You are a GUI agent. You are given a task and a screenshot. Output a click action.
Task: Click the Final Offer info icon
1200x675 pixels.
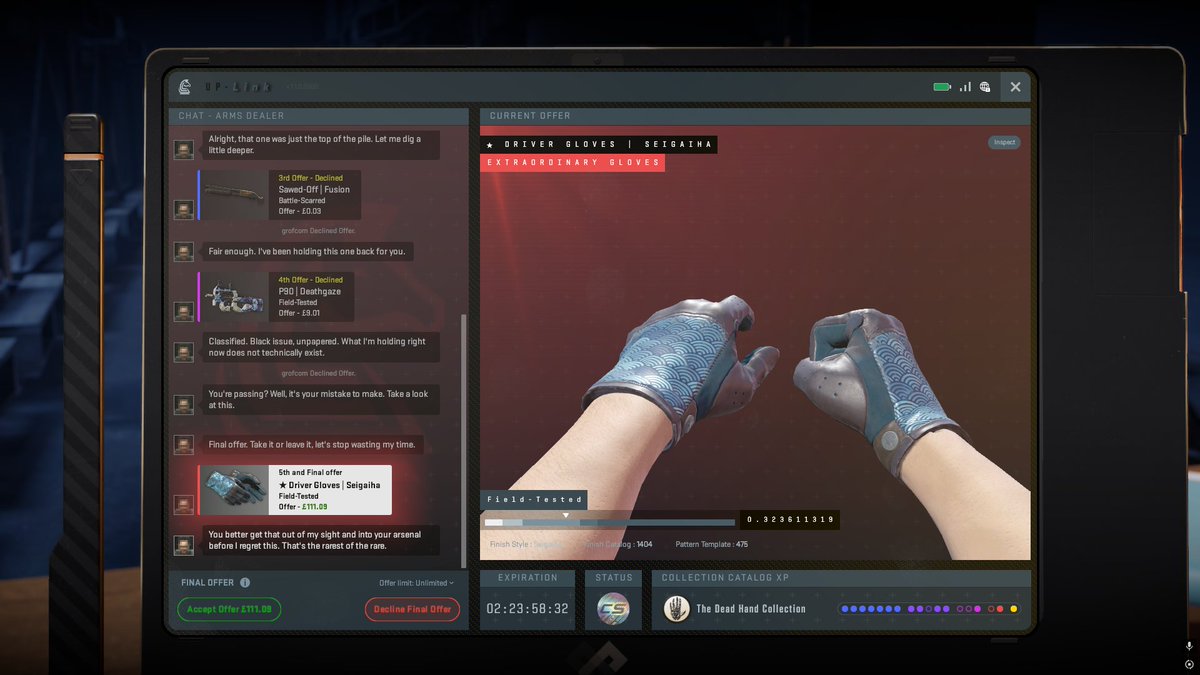245,582
